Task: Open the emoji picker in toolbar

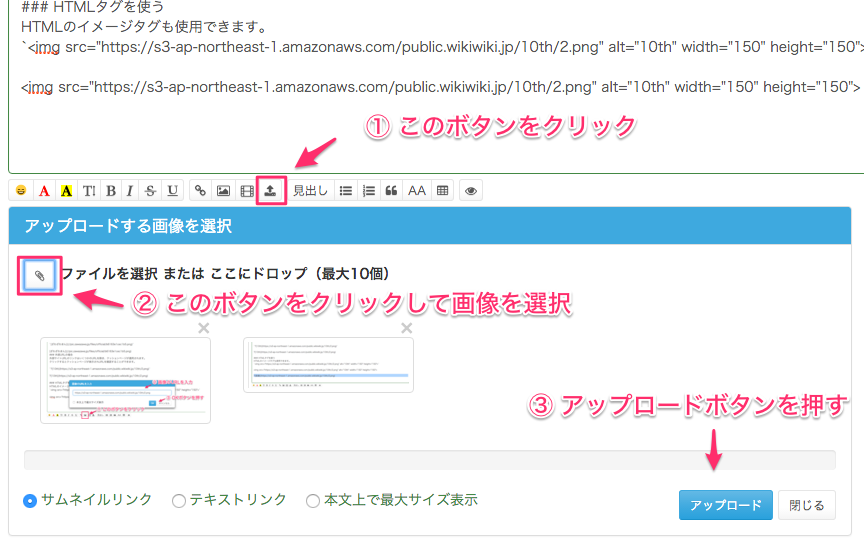Action: point(20,190)
